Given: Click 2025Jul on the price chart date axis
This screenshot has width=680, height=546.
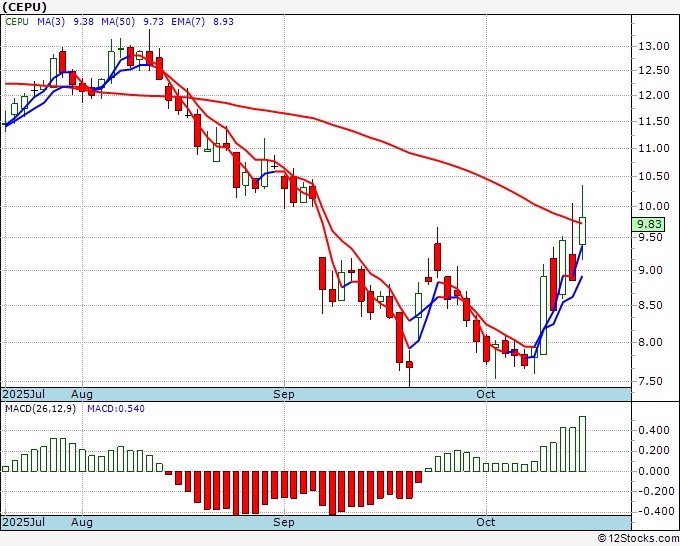Looking at the screenshot, I should (x=24, y=394).
